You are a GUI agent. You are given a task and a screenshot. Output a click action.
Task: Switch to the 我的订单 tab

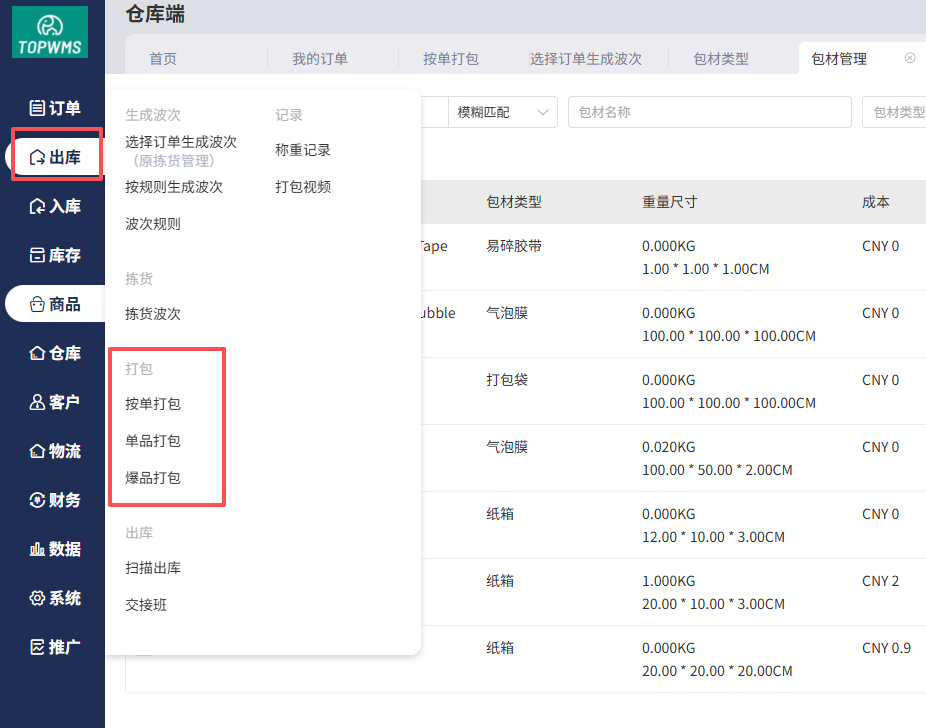[x=320, y=59]
